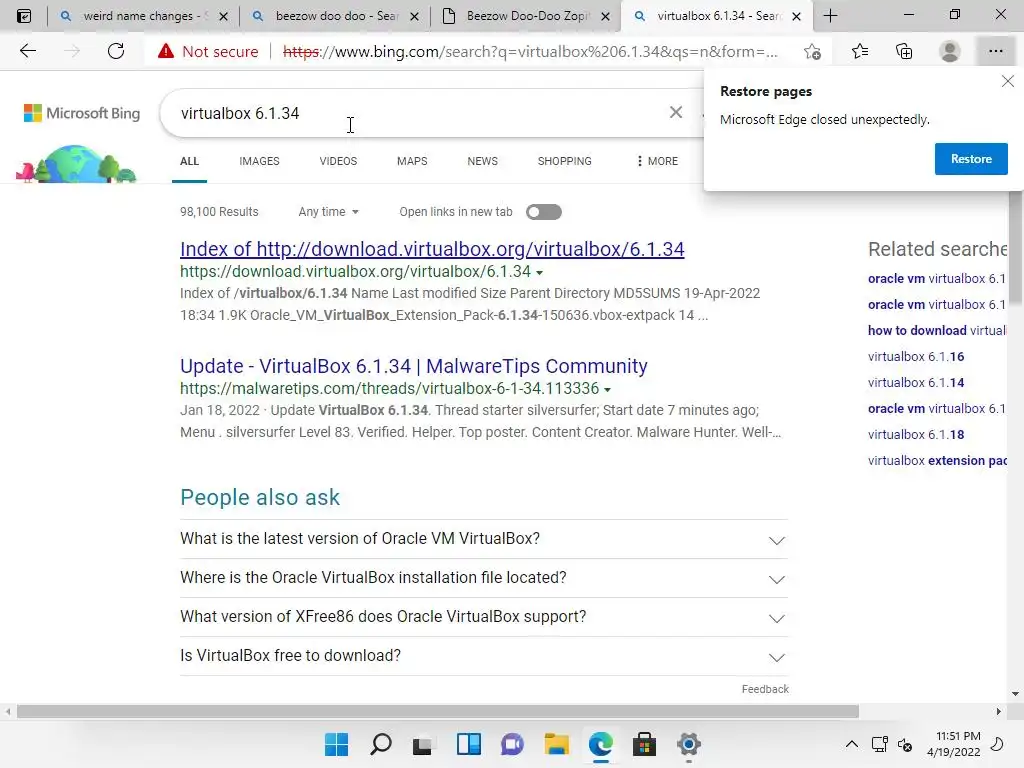
Task: Click the Microsoft Bing logo
Action: (x=82, y=113)
